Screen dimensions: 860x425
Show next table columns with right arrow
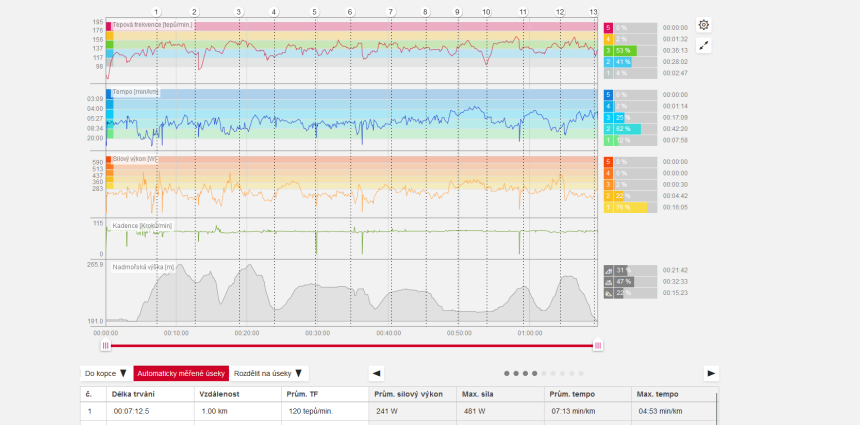coord(711,373)
